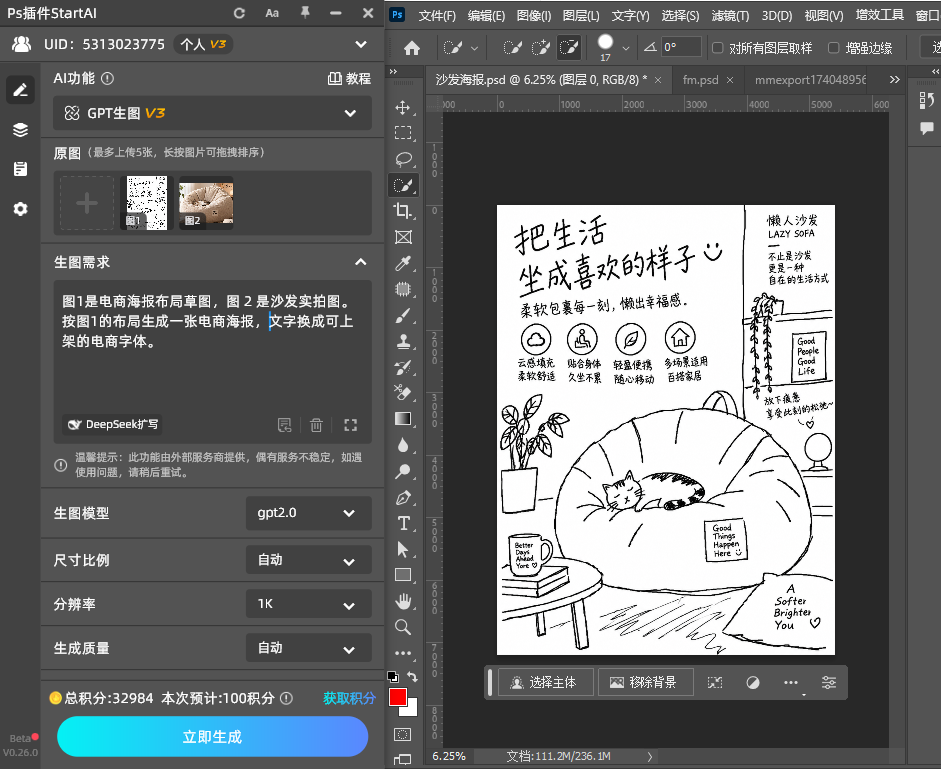
Task: Select the Rectangular Marquee tool
Action: click(x=403, y=133)
